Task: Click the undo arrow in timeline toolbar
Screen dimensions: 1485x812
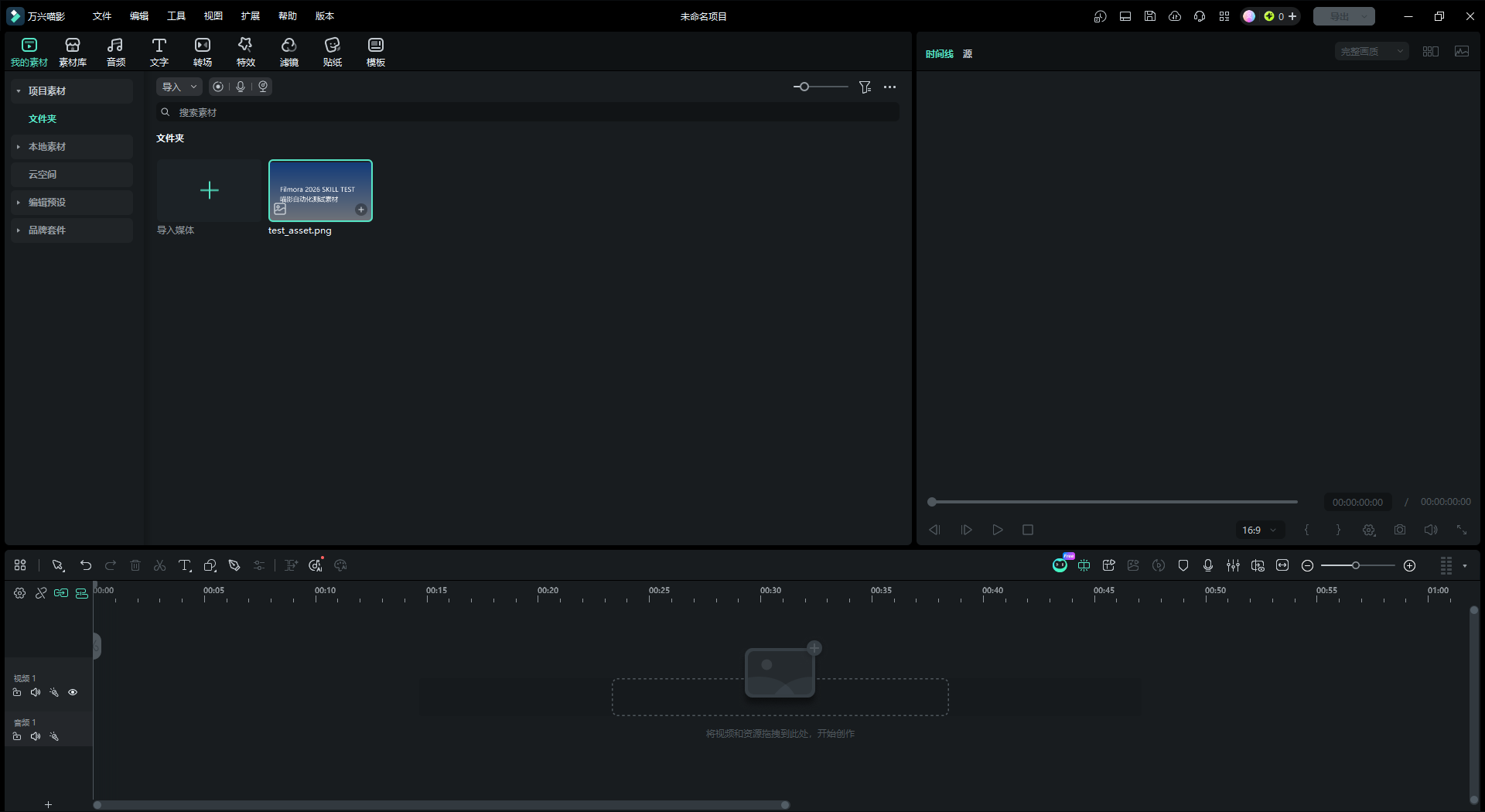Action: pos(86,566)
